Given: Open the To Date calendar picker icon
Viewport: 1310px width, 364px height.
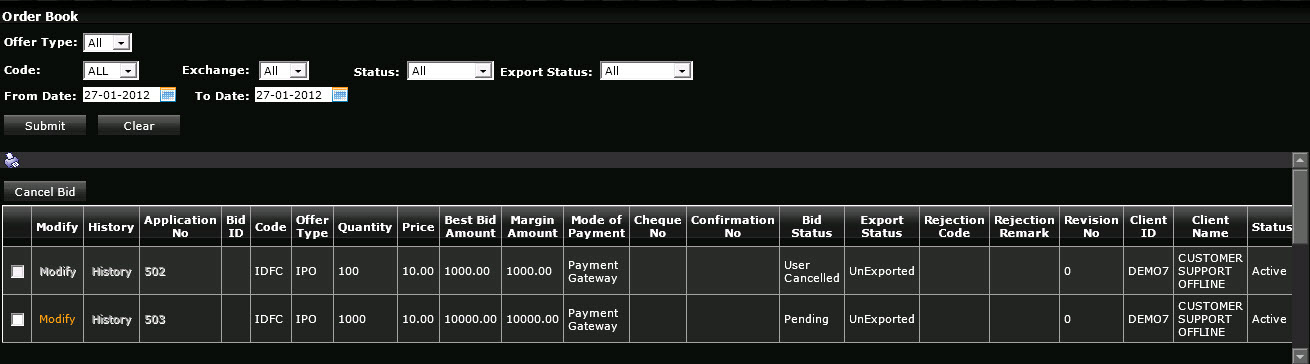Looking at the screenshot, I should [339, 95].
